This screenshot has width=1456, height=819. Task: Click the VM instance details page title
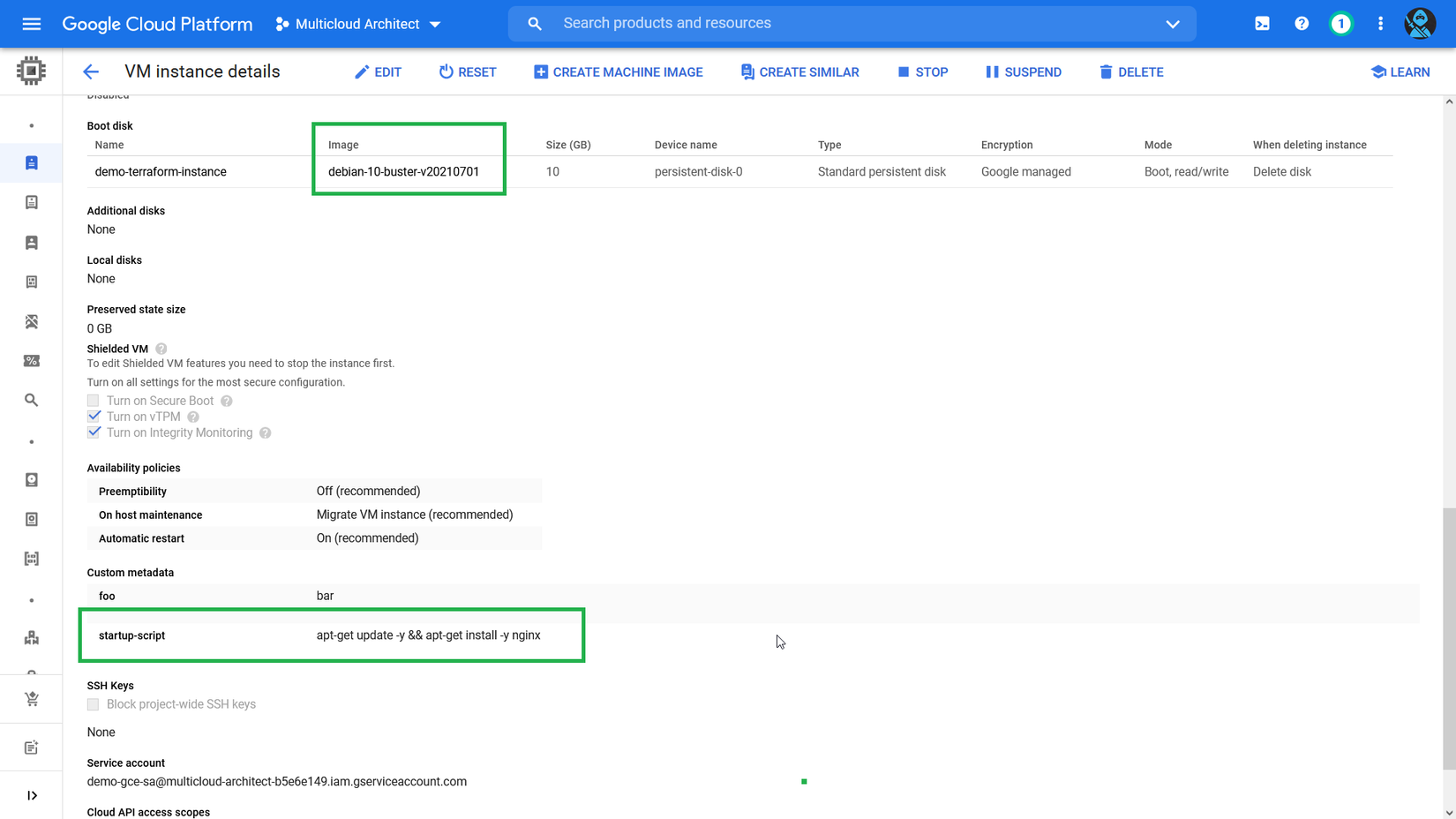click(202, 72)
